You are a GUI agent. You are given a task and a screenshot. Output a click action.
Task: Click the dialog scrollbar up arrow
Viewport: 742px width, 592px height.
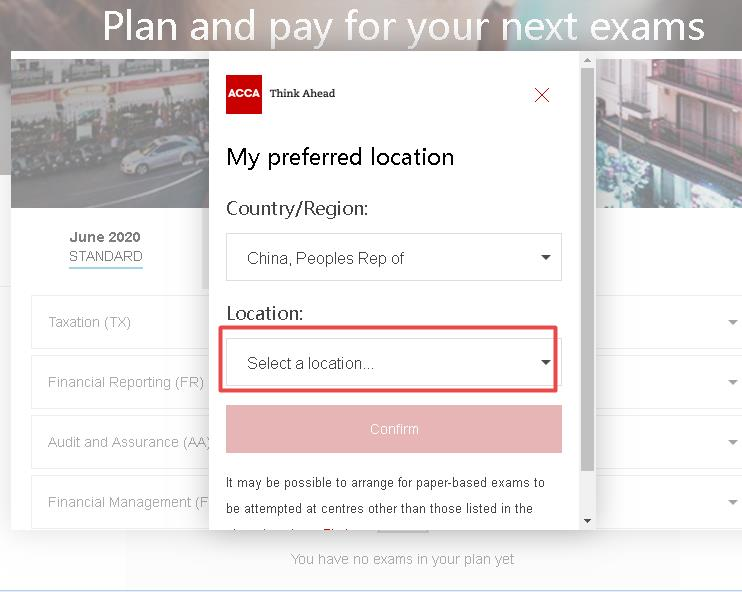click(587, 60)
